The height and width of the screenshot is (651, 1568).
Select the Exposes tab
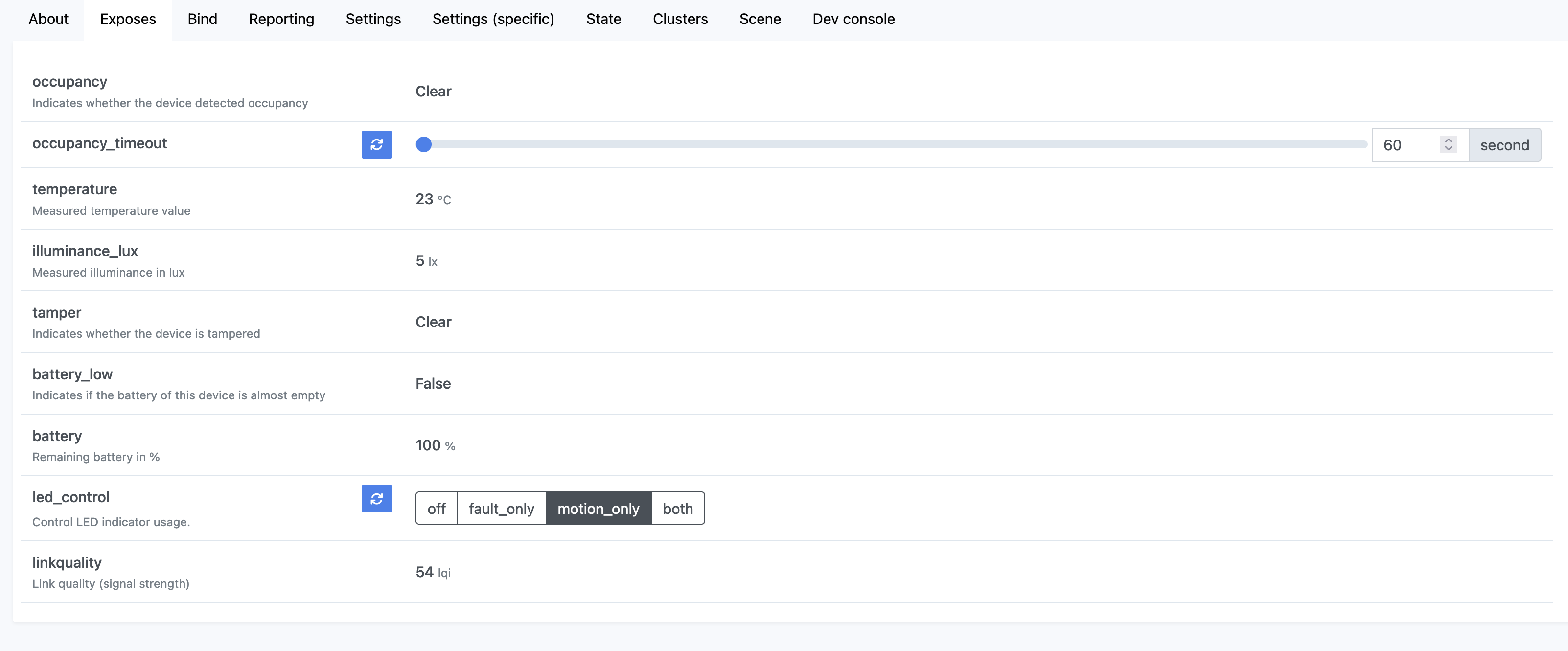tap(127, 19)
